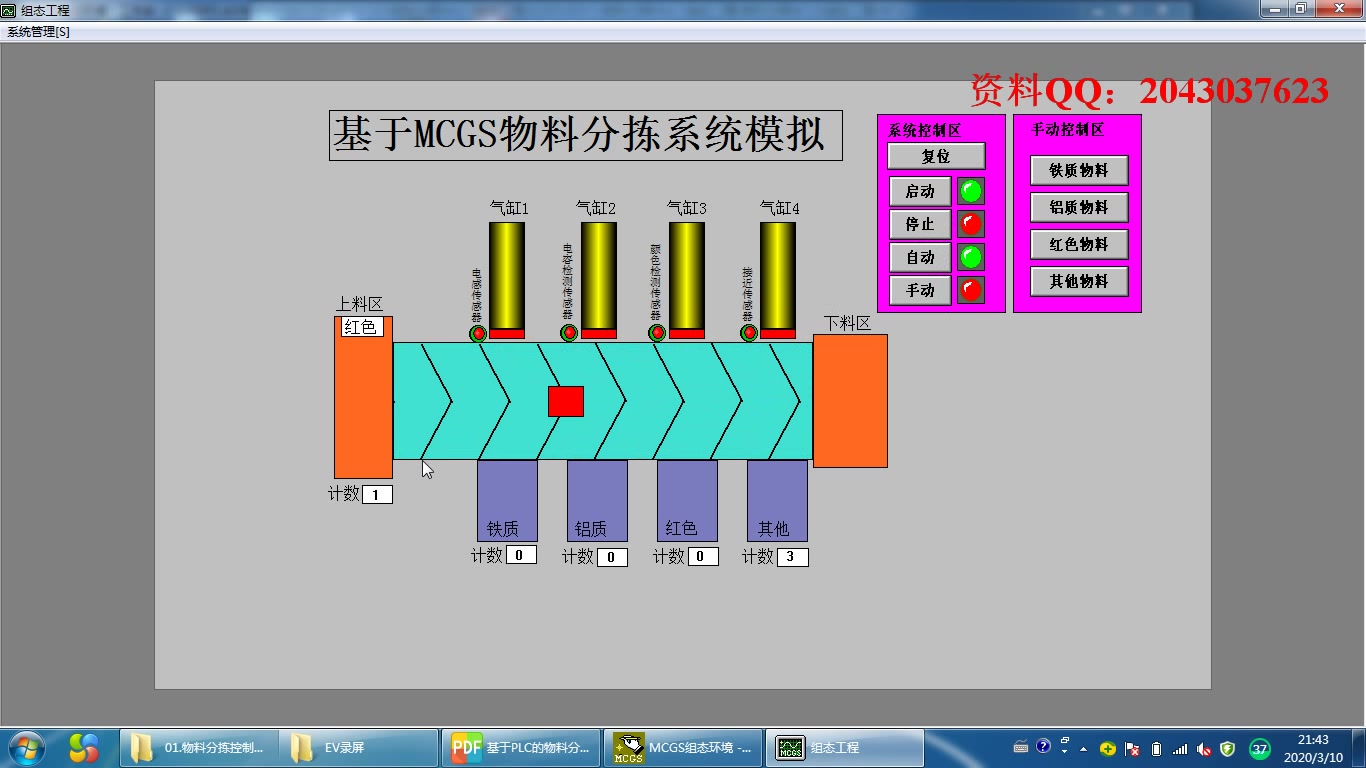Open 01.物料分拣控制 folder on taskbar

coord(199,747)
